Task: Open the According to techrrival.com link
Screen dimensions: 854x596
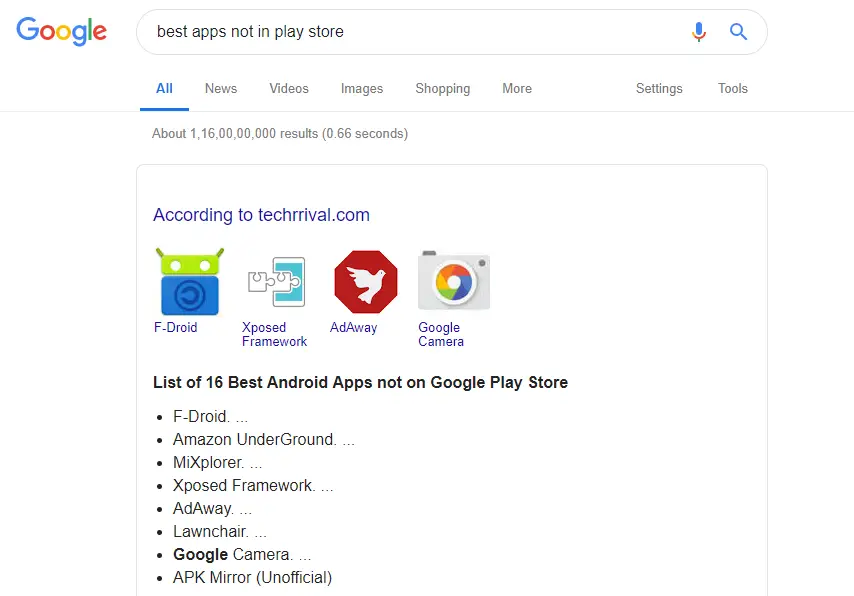Action: pyautogui.click(x=261, y=215)
